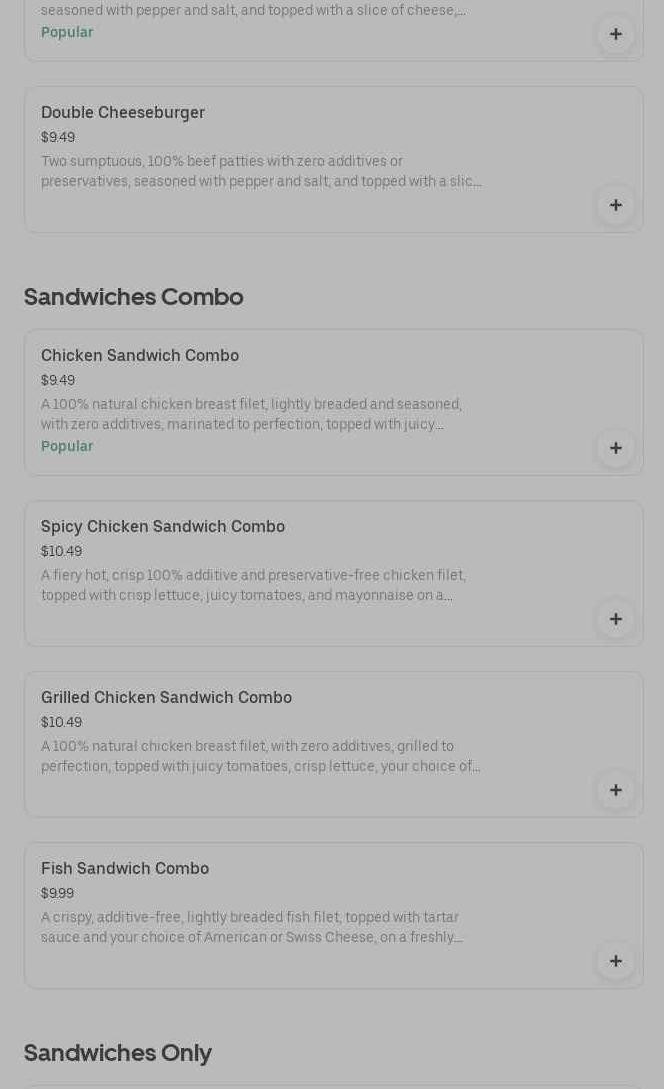664x1089 pixels.
Task: Add Fish Sandwich Combo with plus icon
Action: pos(615,961)
